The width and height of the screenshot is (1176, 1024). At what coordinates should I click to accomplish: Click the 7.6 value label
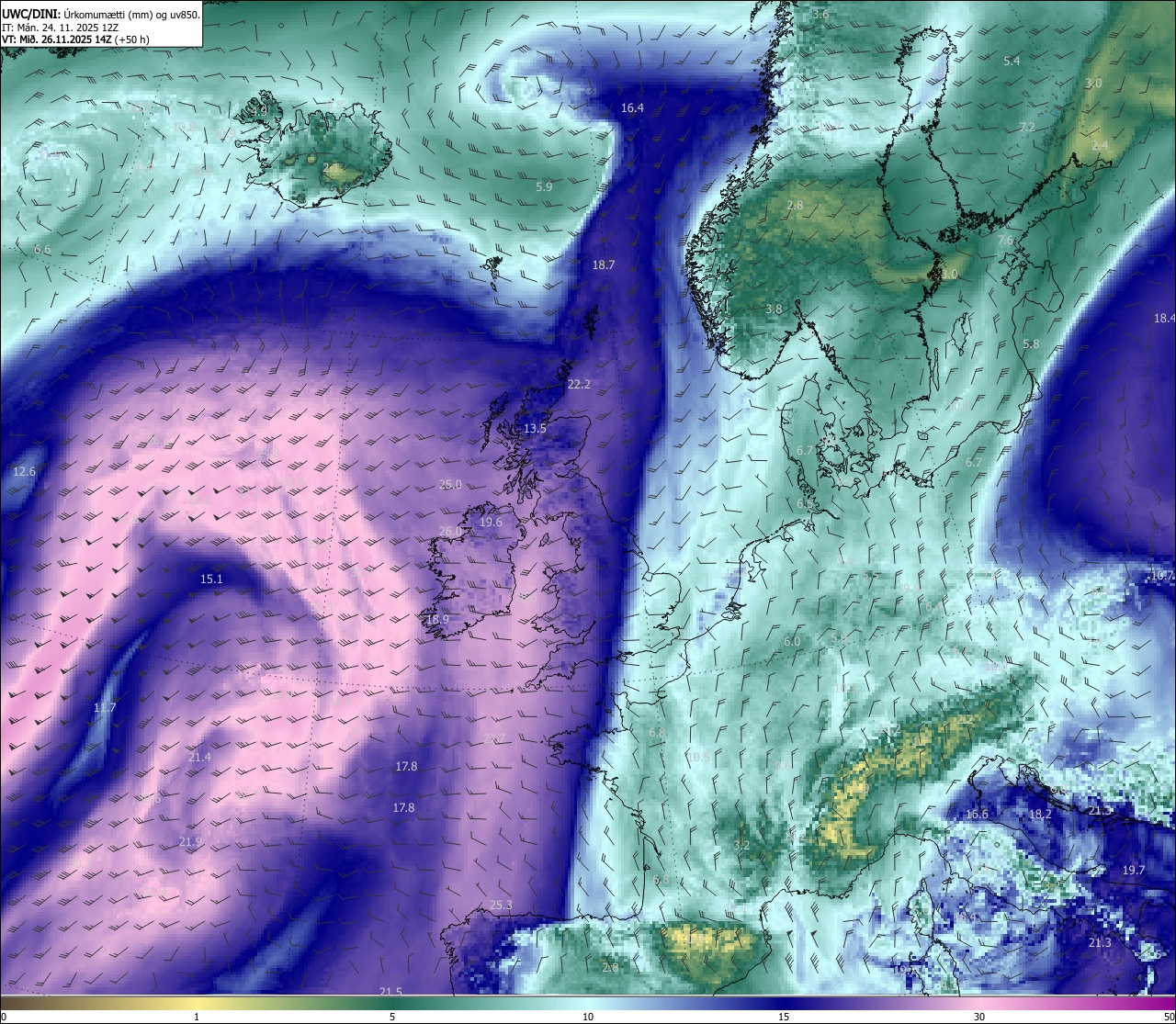1005,240
